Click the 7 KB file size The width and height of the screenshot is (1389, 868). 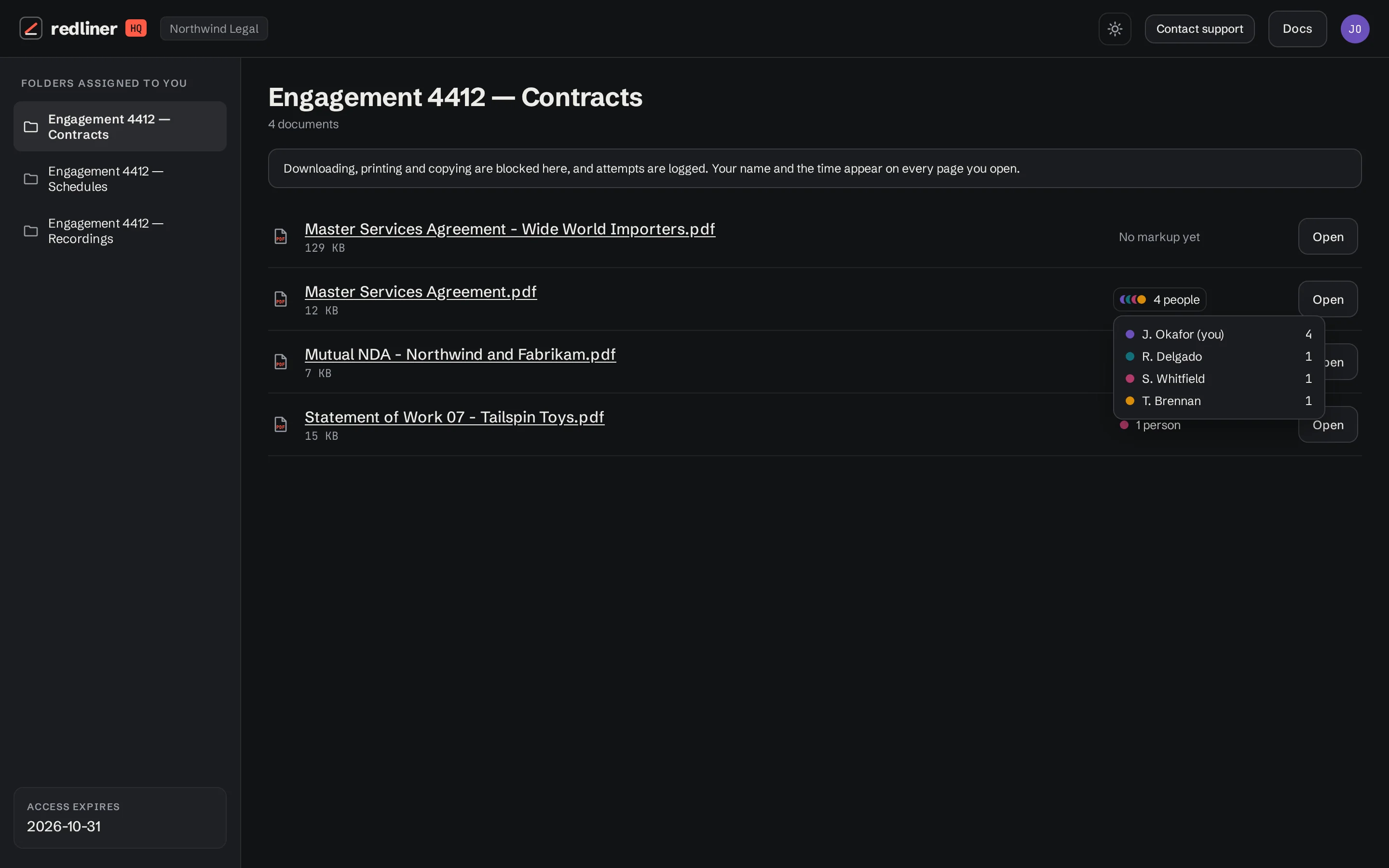coord(317,373)
